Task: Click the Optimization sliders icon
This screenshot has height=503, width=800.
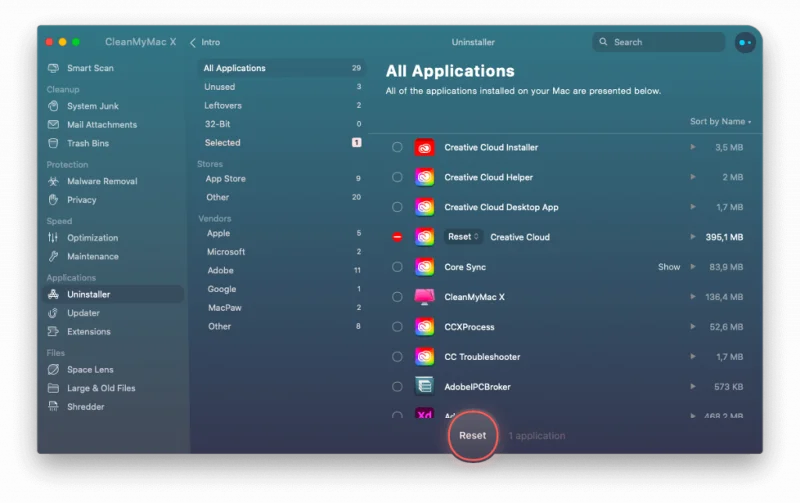Action: coord(53,237)
